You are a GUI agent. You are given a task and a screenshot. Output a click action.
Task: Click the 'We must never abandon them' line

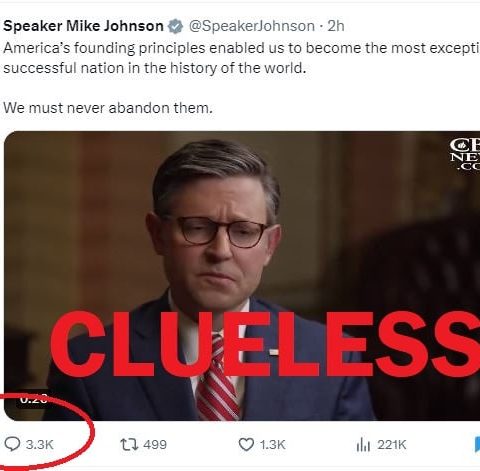pyautogui.click(x=108, y=108)
